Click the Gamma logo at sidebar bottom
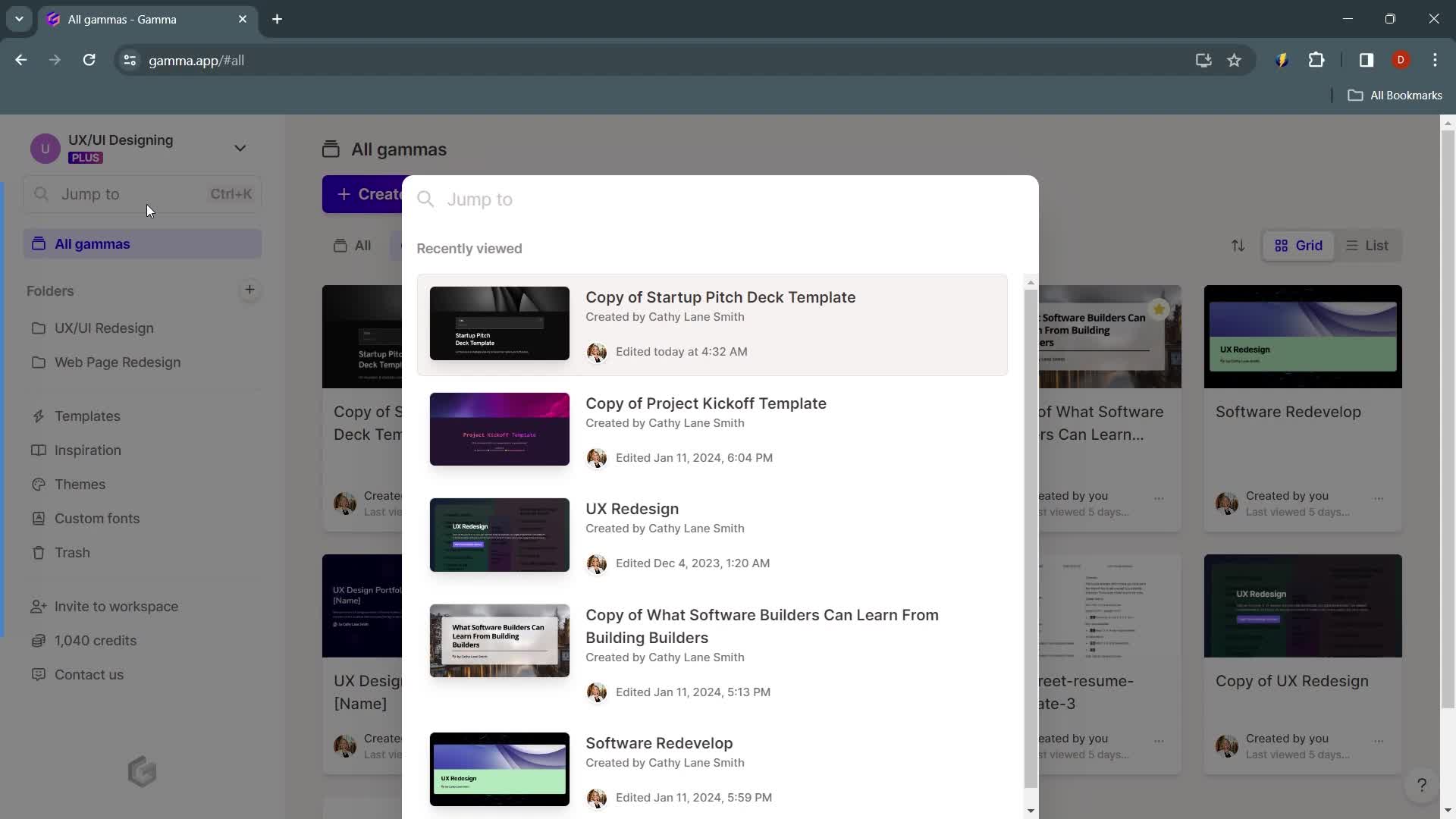This screenshot has height=819, width=1456. coord(142,772)
